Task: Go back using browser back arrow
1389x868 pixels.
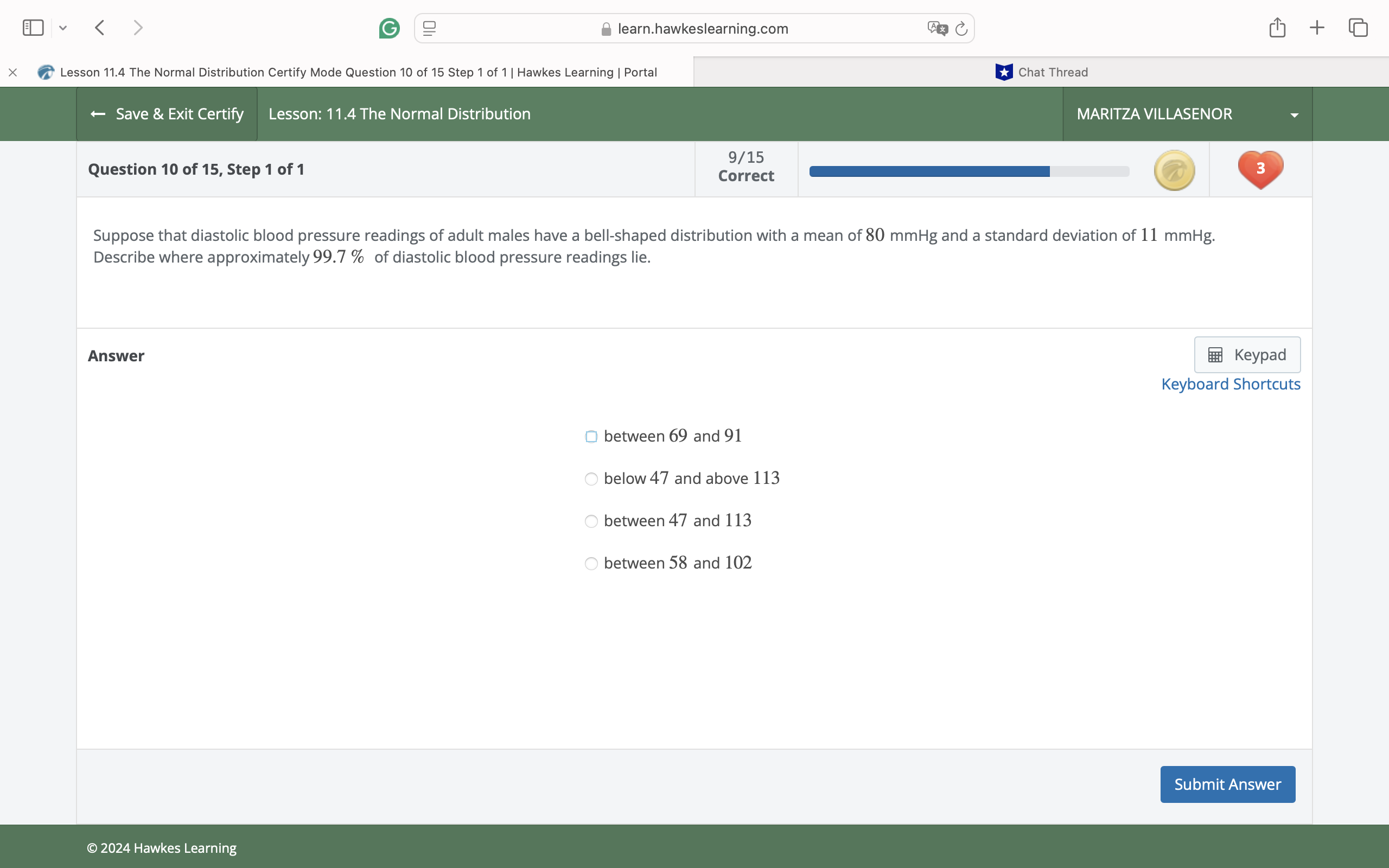Action: coord(100,28)
